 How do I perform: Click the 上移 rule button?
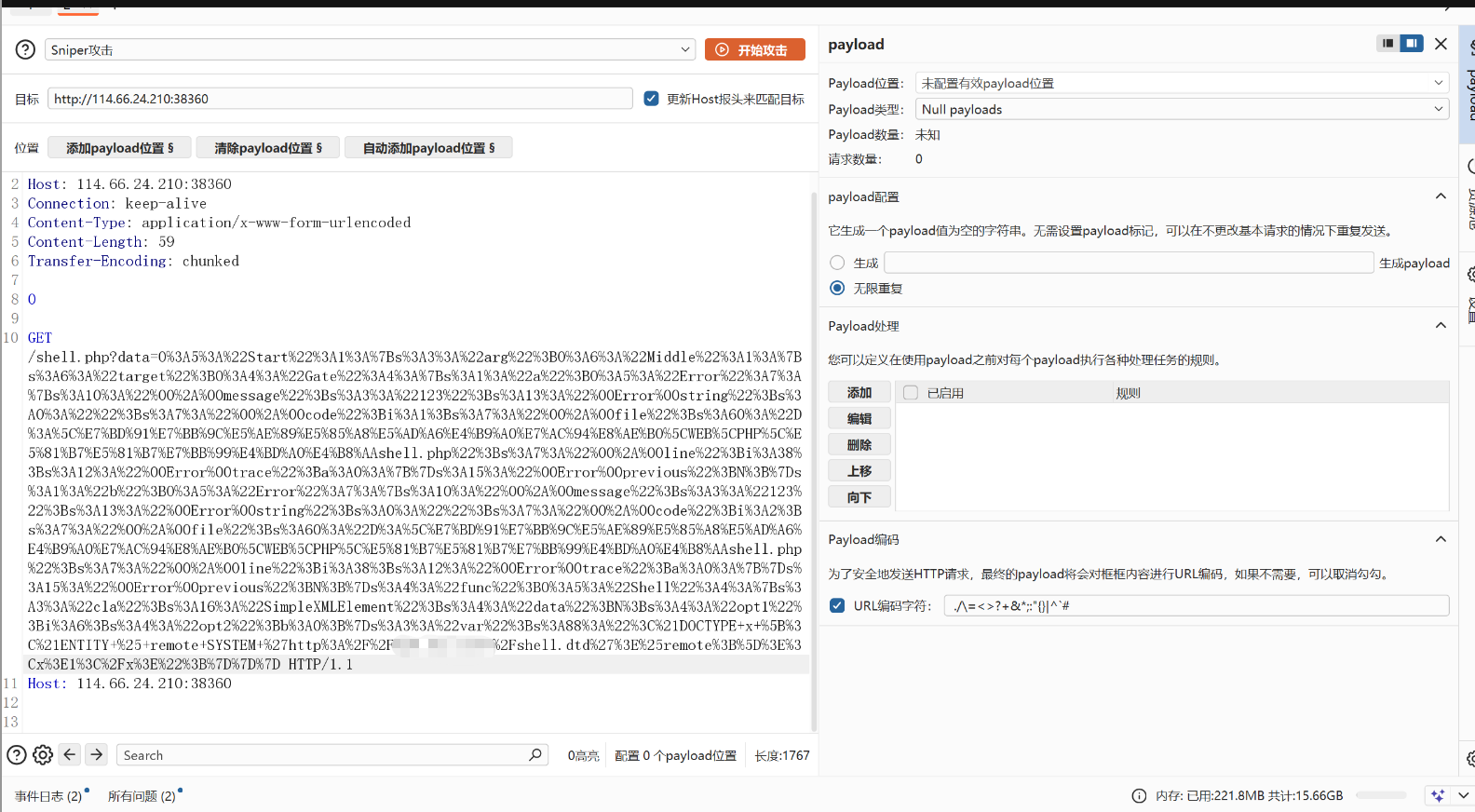pyautogui.click(x=859, y=470)
